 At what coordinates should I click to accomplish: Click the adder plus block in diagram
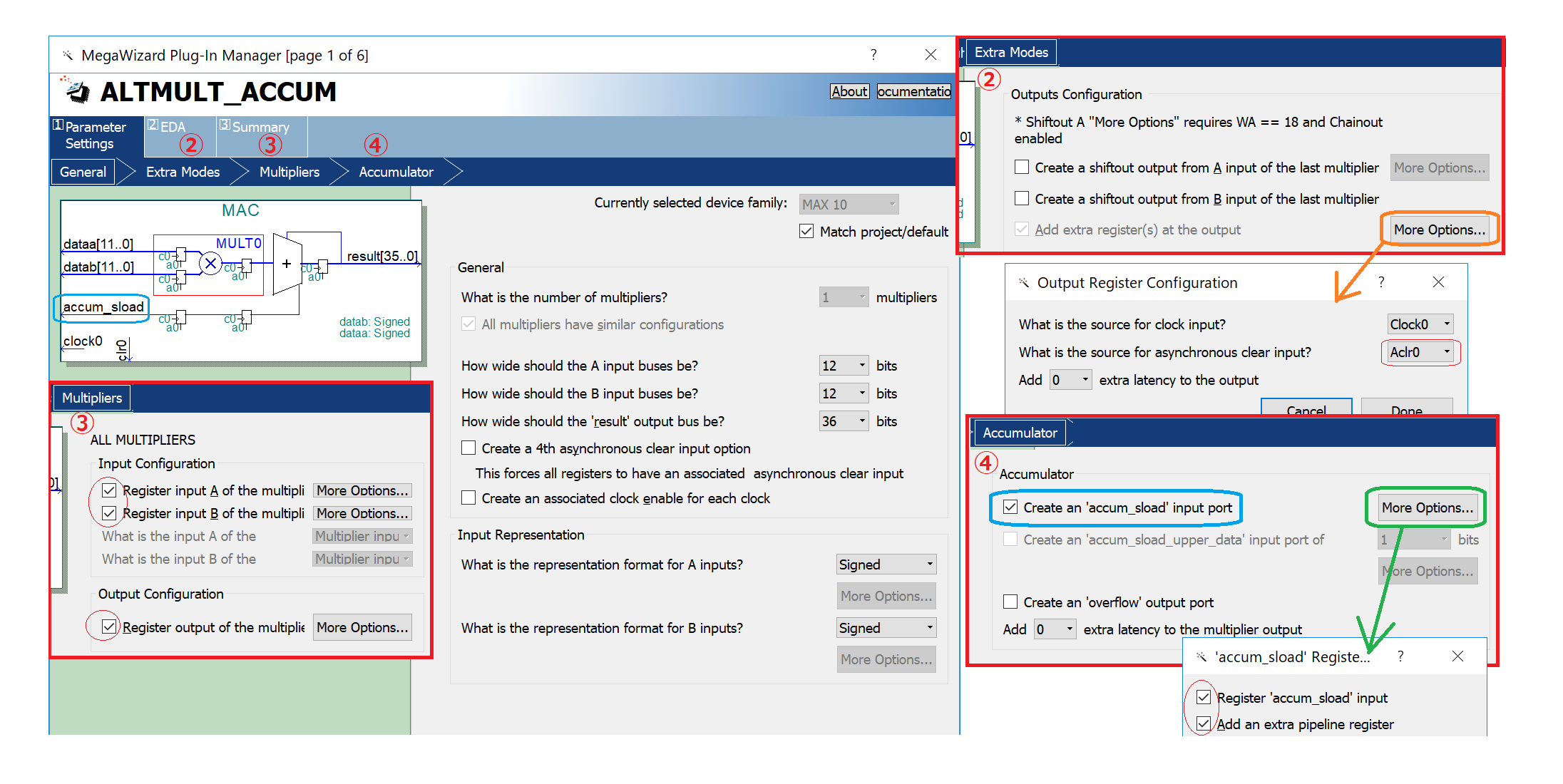(287, 264)
